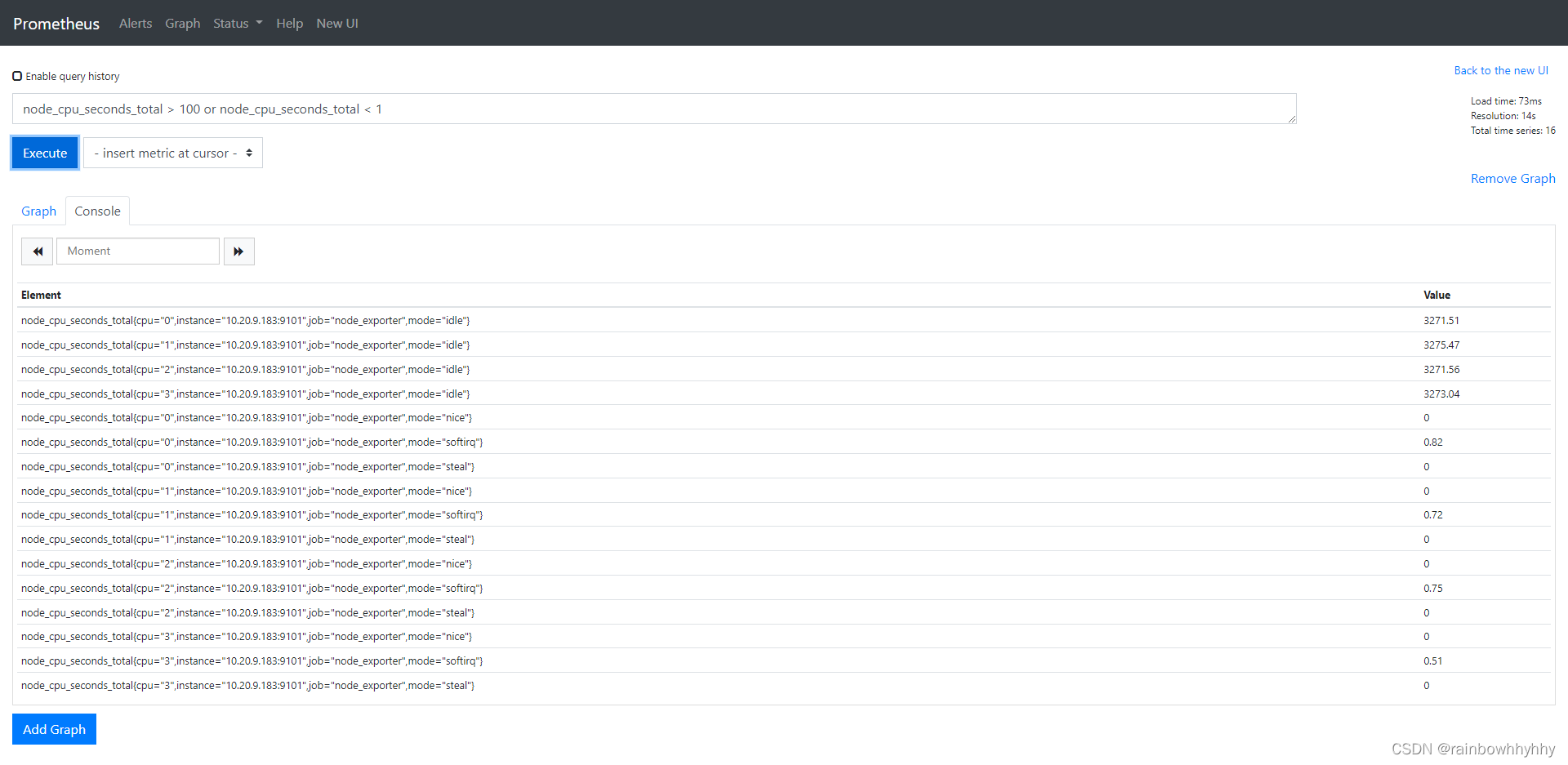Image resolution: width=1568 pixels, height=765 pixels.
Task: Open the insert metric at cursor dropdown
Action: click(x=173, y=153)
